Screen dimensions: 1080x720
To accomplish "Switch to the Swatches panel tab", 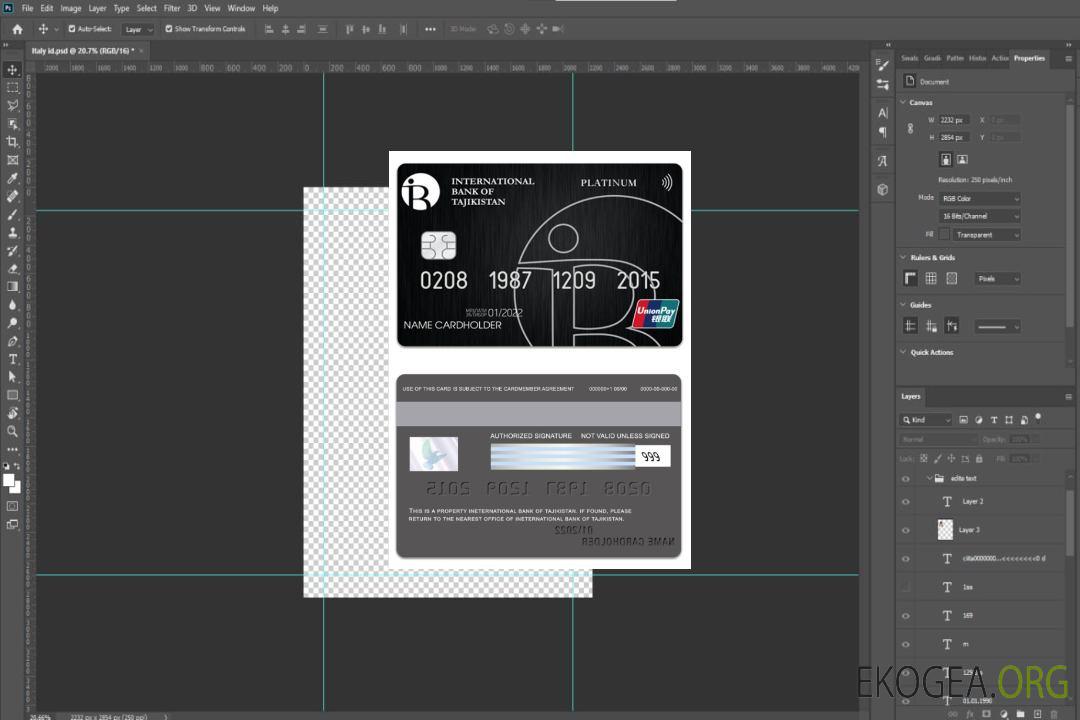I will click(909, 58).
